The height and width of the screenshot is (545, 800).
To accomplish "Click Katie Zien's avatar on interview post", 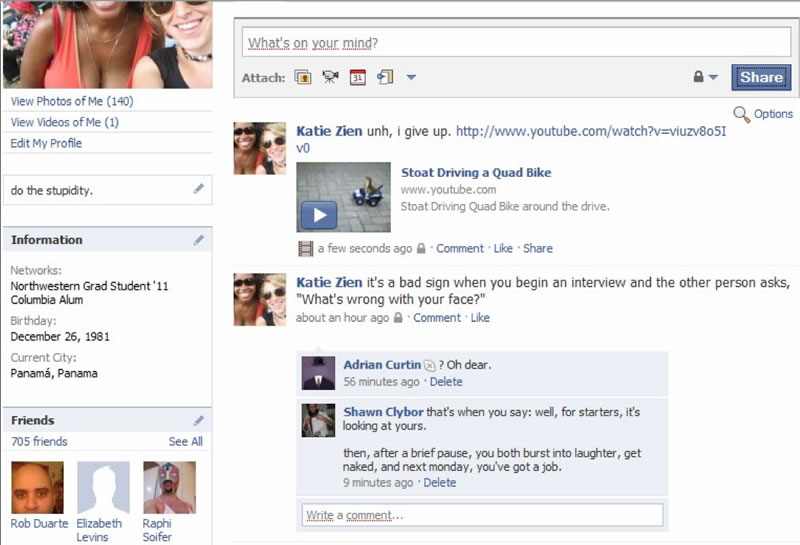I will point(260,299).
